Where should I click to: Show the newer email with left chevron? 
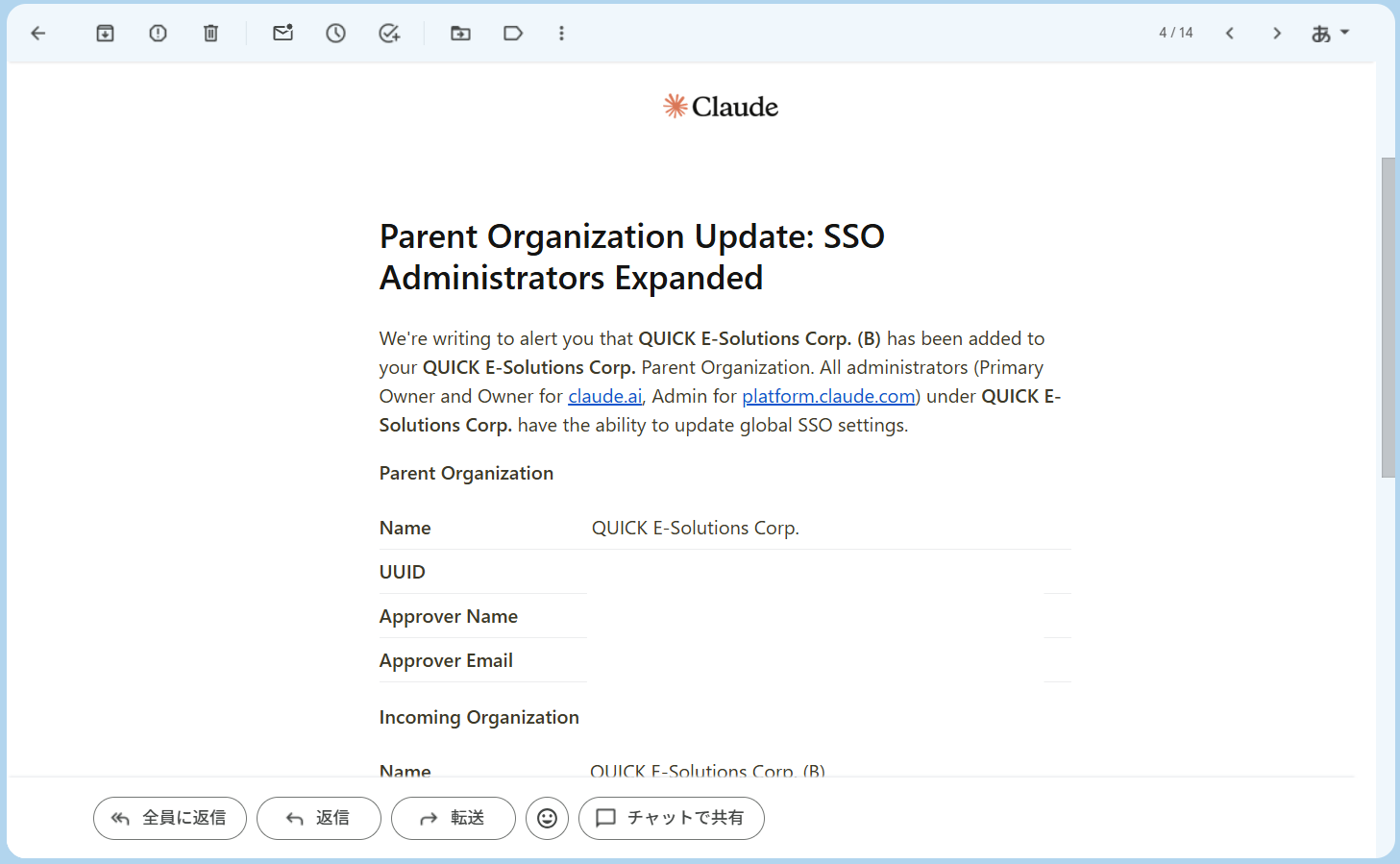[x=1229, y=34]
